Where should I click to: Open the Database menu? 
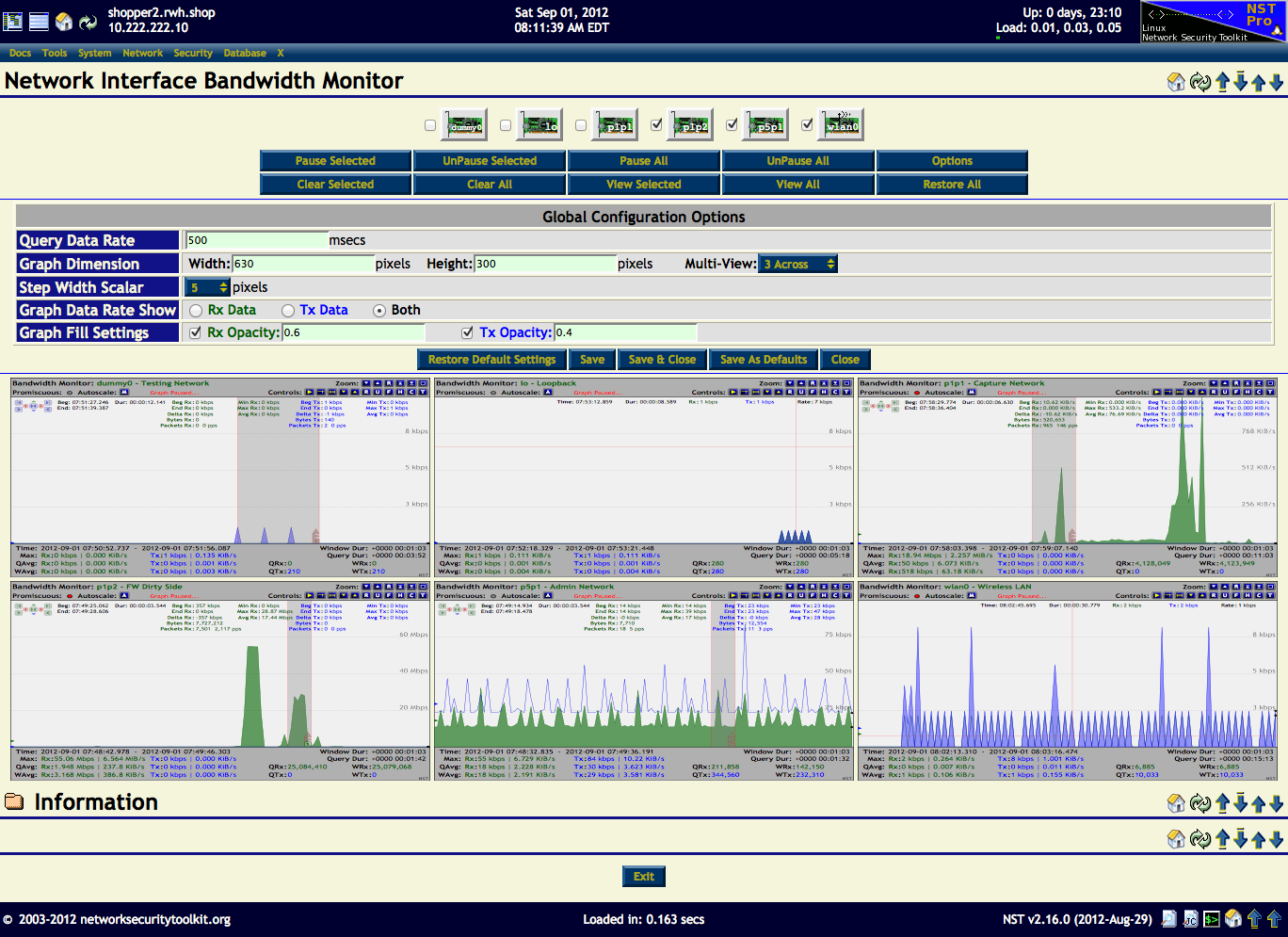pyautogui.click(x=245, y=54)
